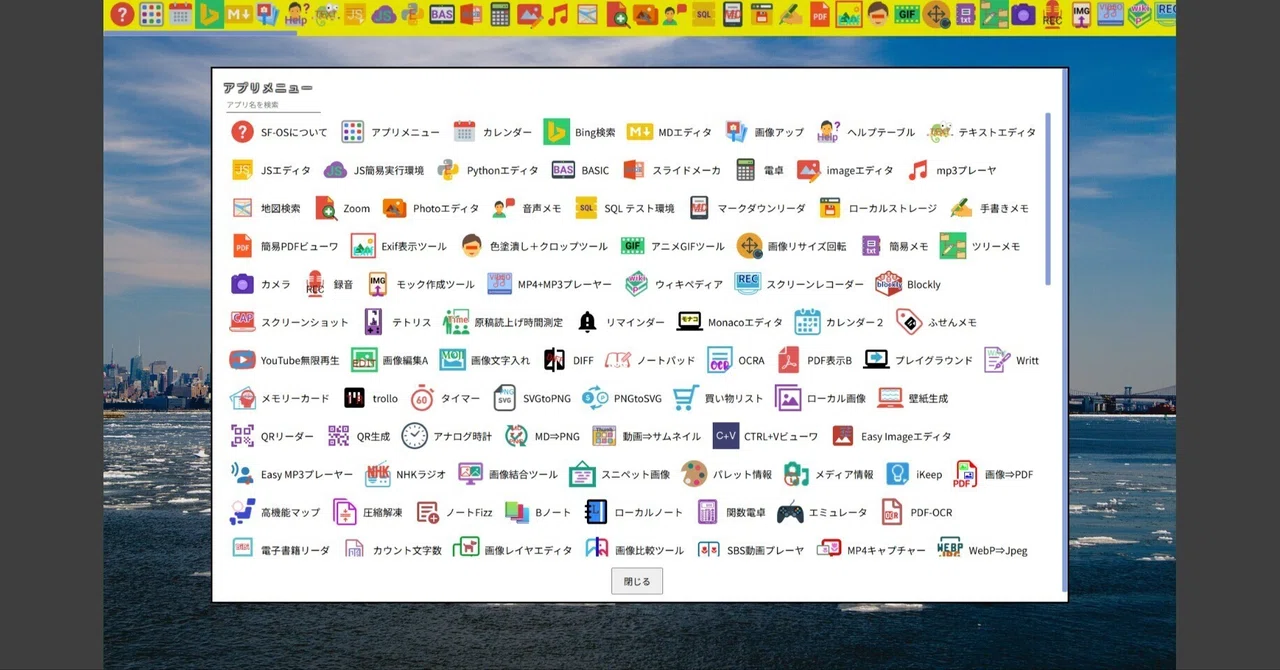Launch スライドメーカ app
The image size is (1280, 670).
[x=671, y=170]
